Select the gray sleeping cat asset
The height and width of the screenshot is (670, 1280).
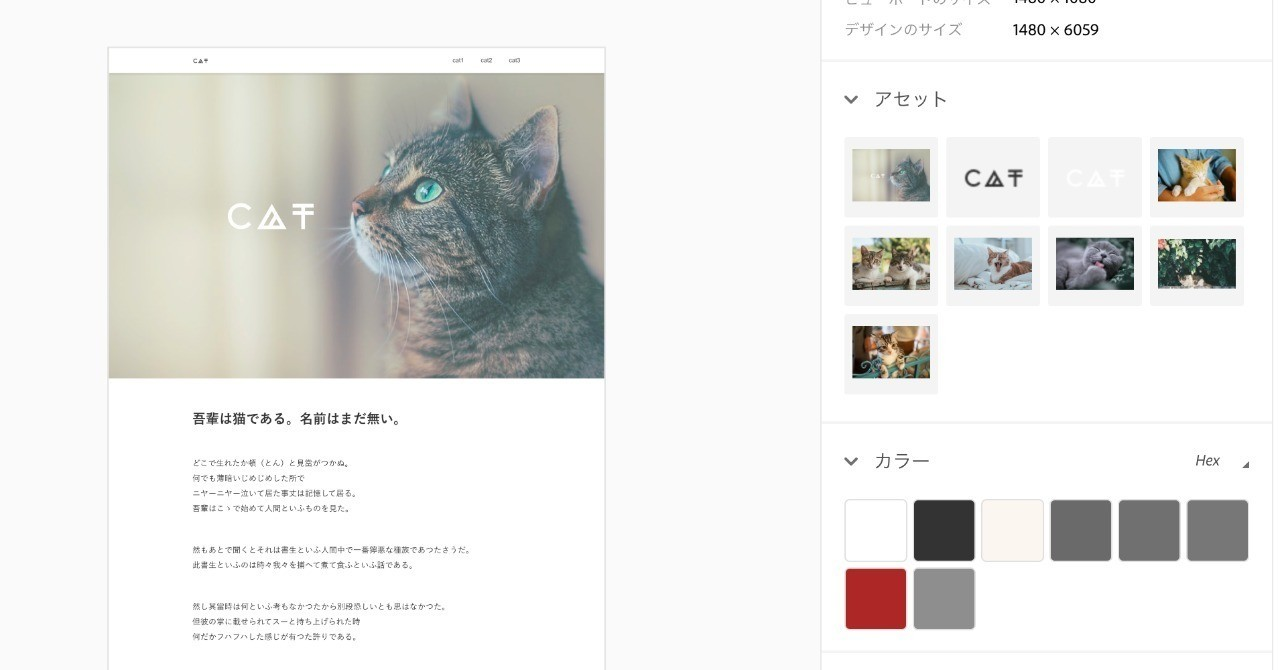pos(1095,265)
